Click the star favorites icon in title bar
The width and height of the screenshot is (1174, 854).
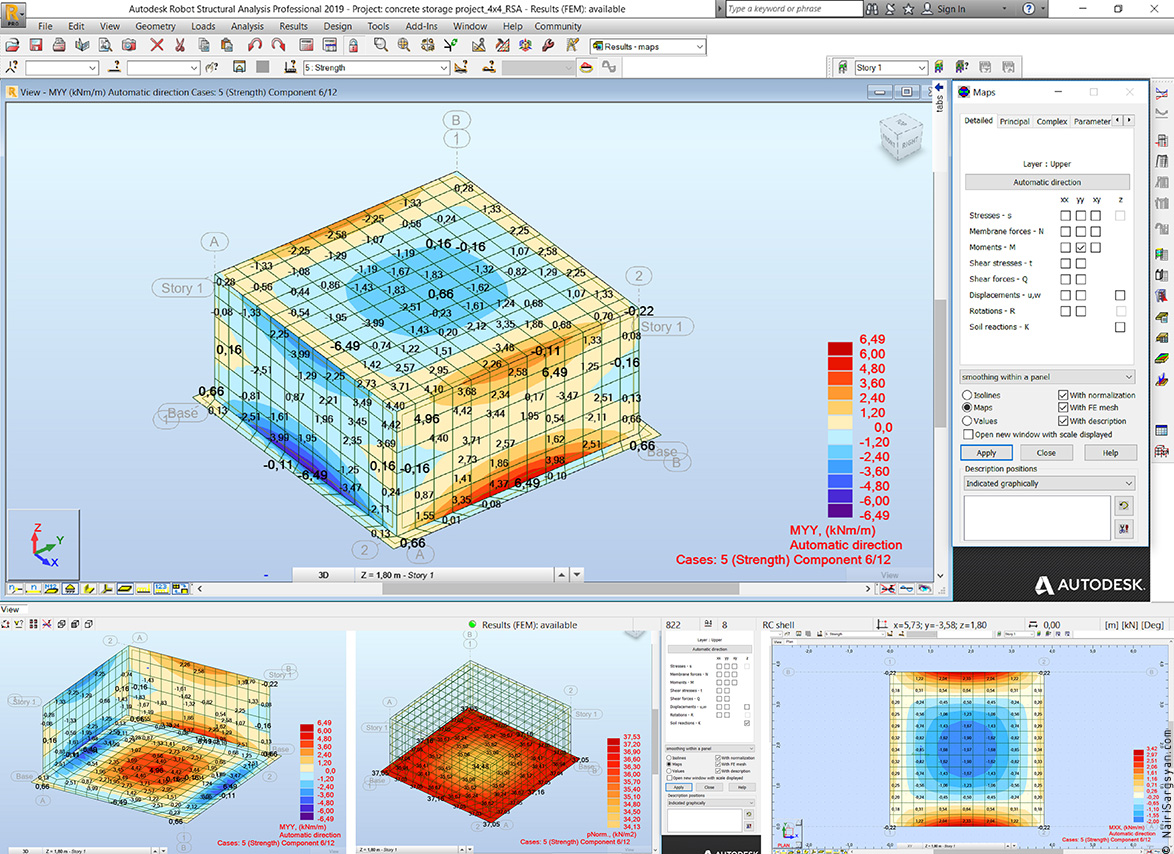(908, 9)
